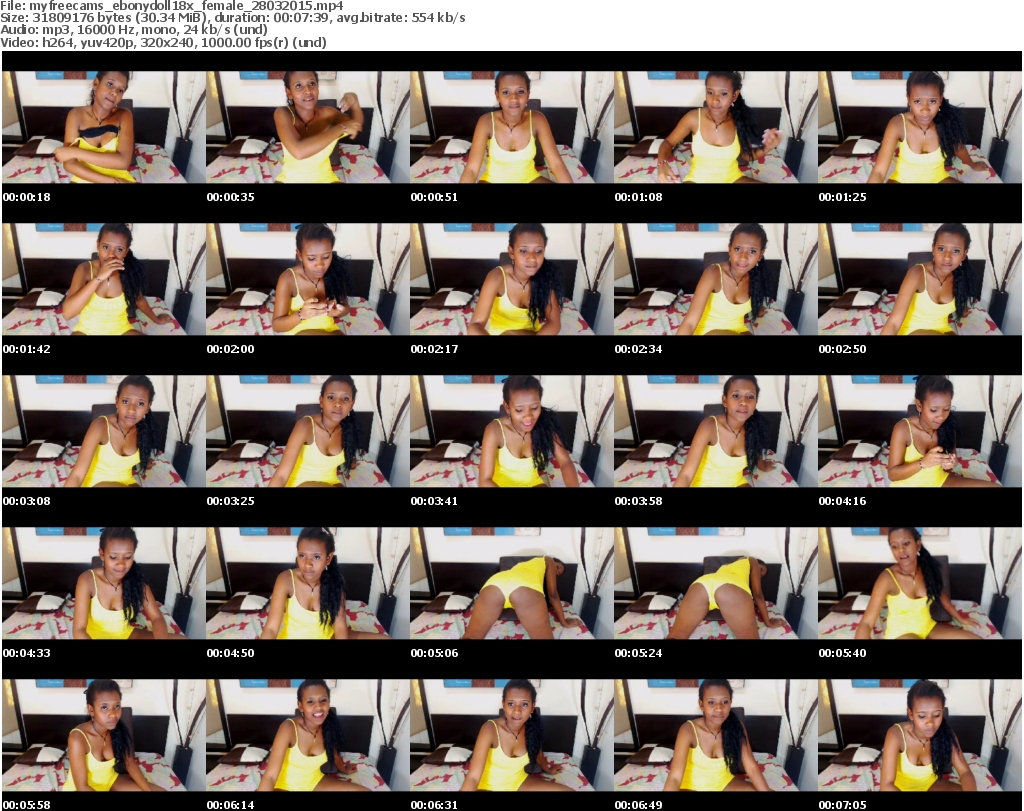The height and width of the screenshot is (811, 1024).
Task: Click the File name header line
Action: tap(172, 5)
